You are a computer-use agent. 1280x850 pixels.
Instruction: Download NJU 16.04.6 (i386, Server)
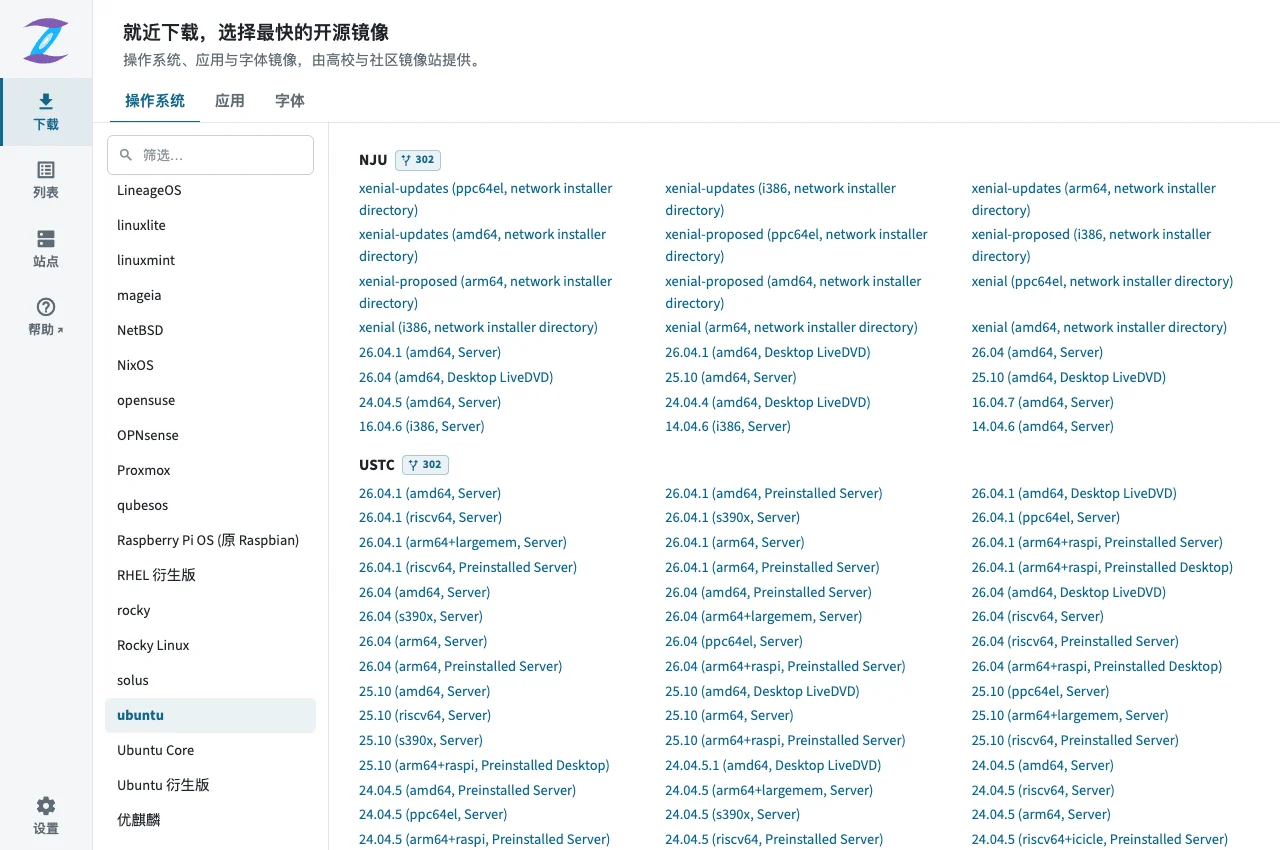click(422, 427)
